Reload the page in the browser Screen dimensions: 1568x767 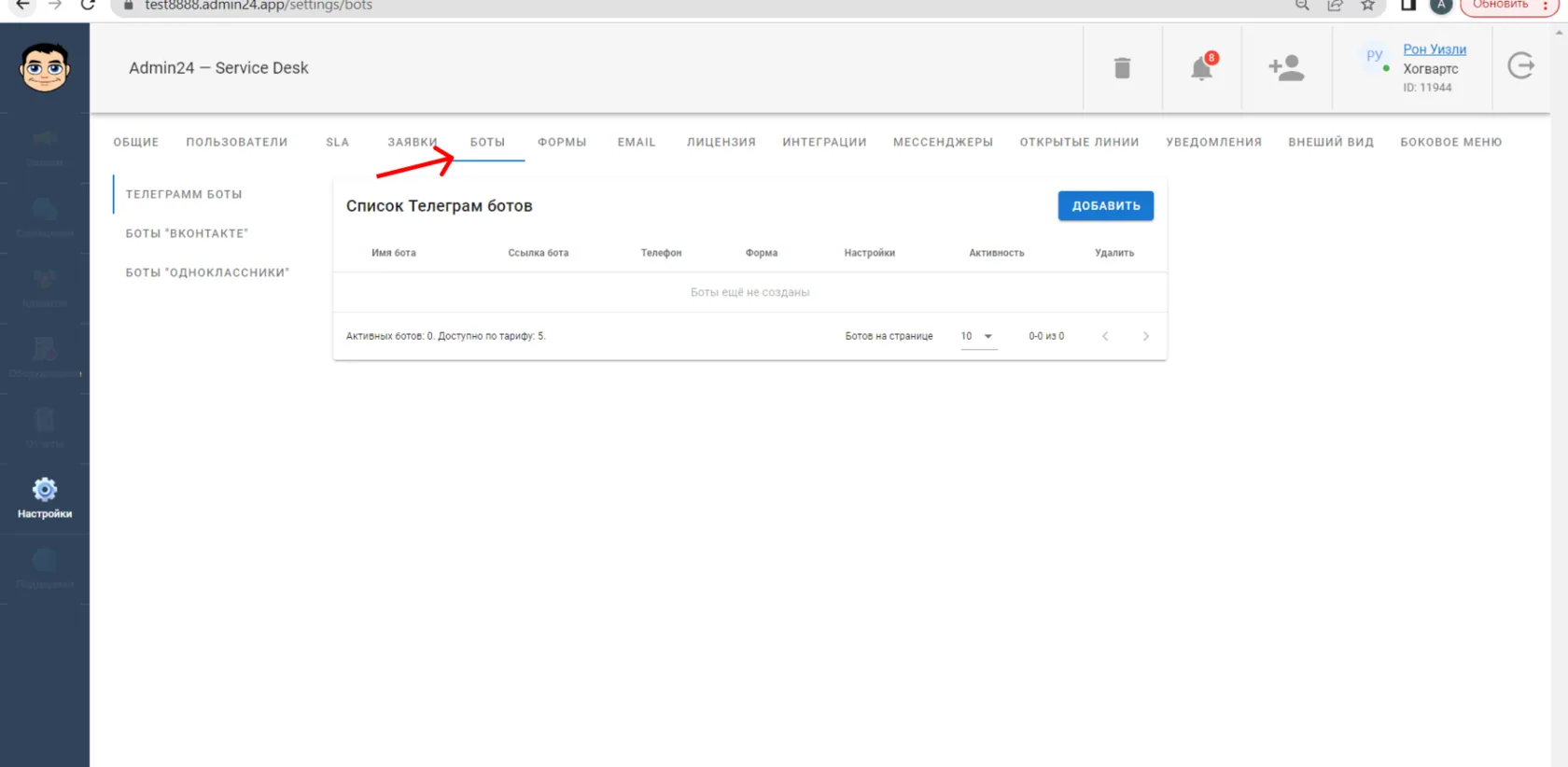88,5
